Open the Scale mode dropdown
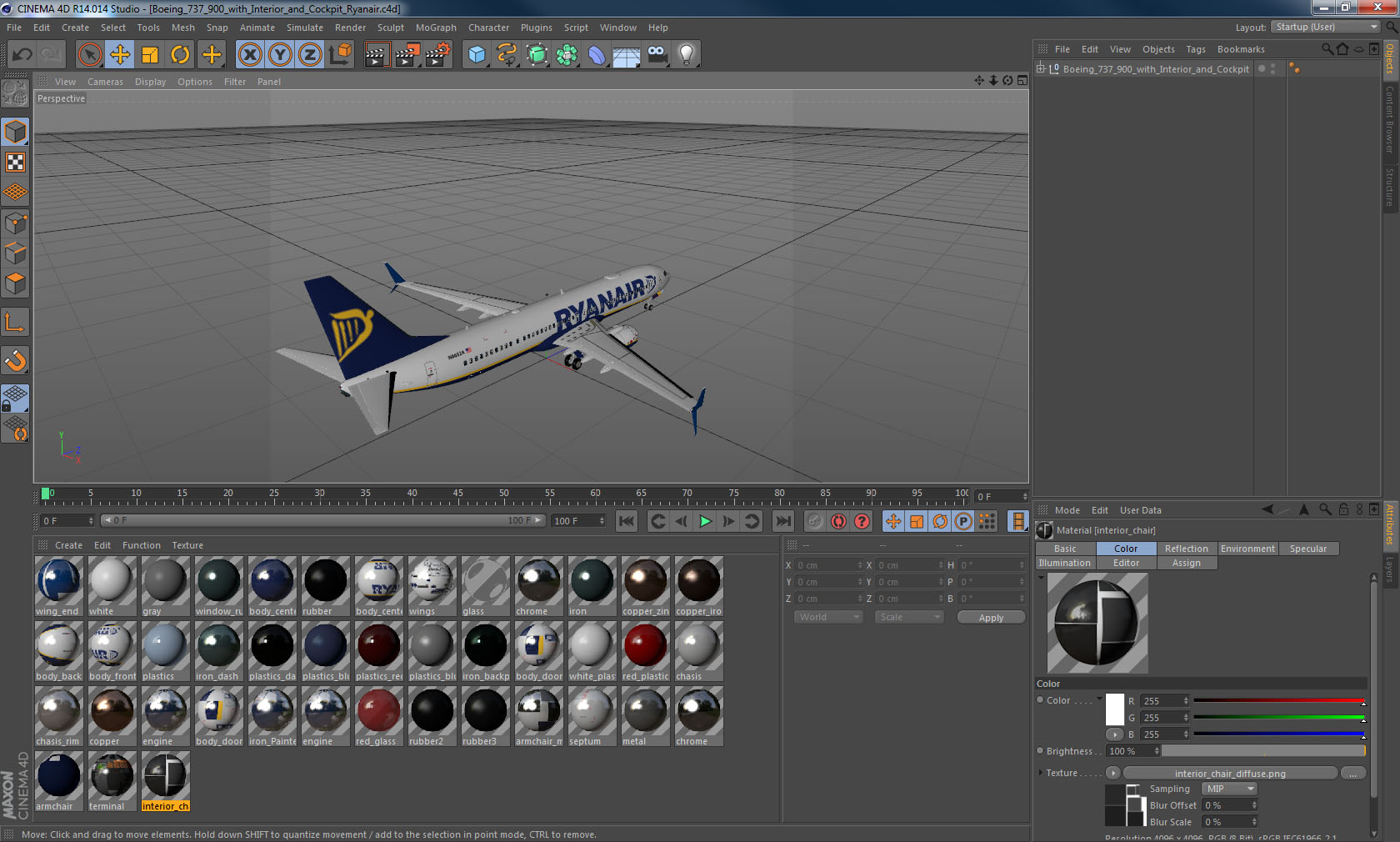The image size is (1400, 842). pyautogui.click(x=909, y=617)
